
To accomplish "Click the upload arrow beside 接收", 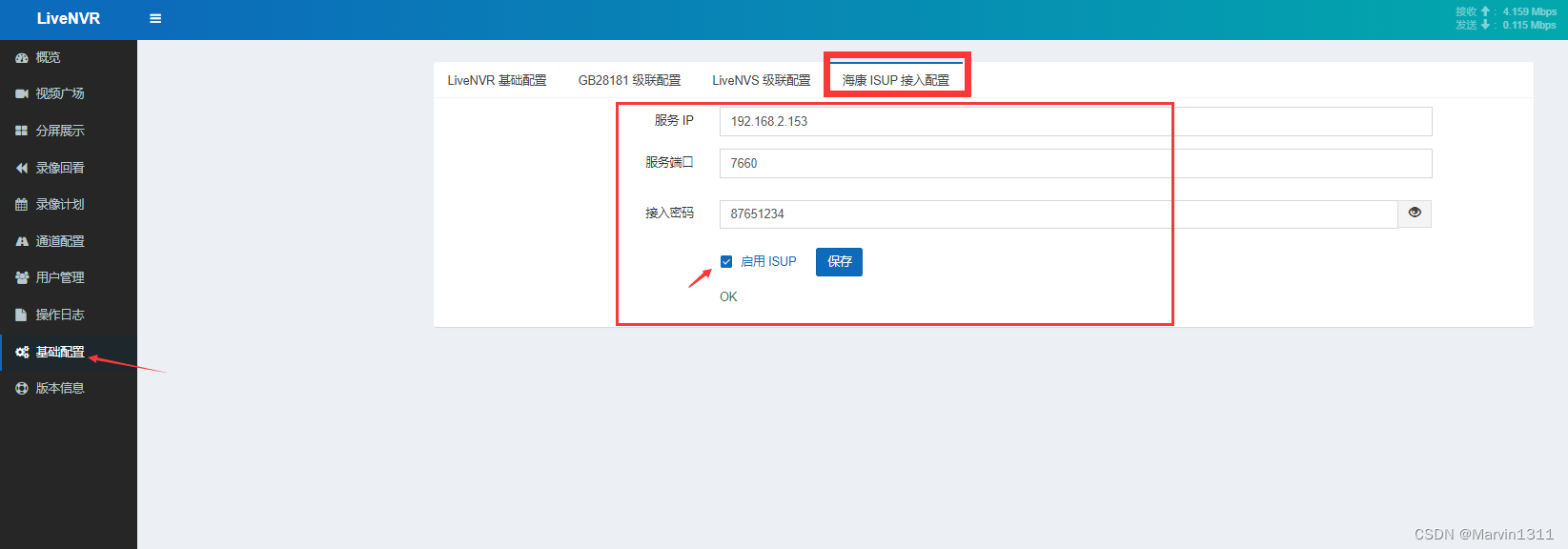I will [x=1485, y=11].
